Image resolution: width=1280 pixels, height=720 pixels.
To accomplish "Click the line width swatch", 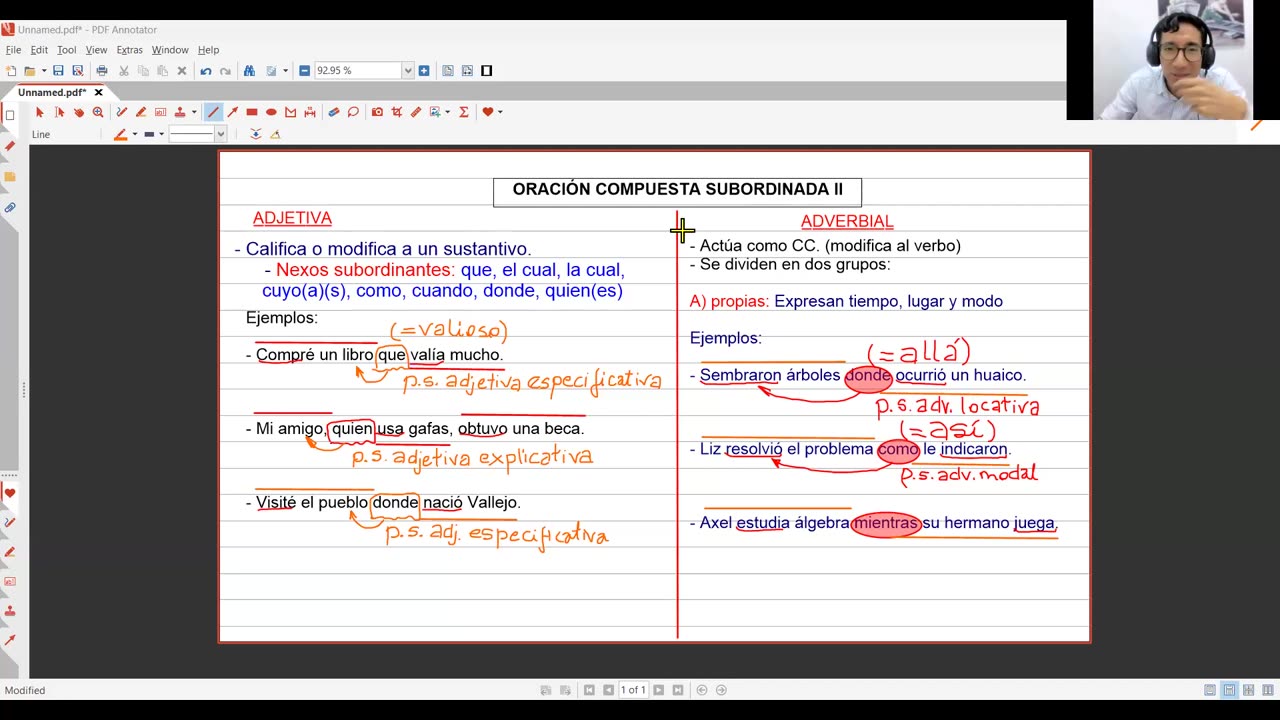I will (149, 134).
